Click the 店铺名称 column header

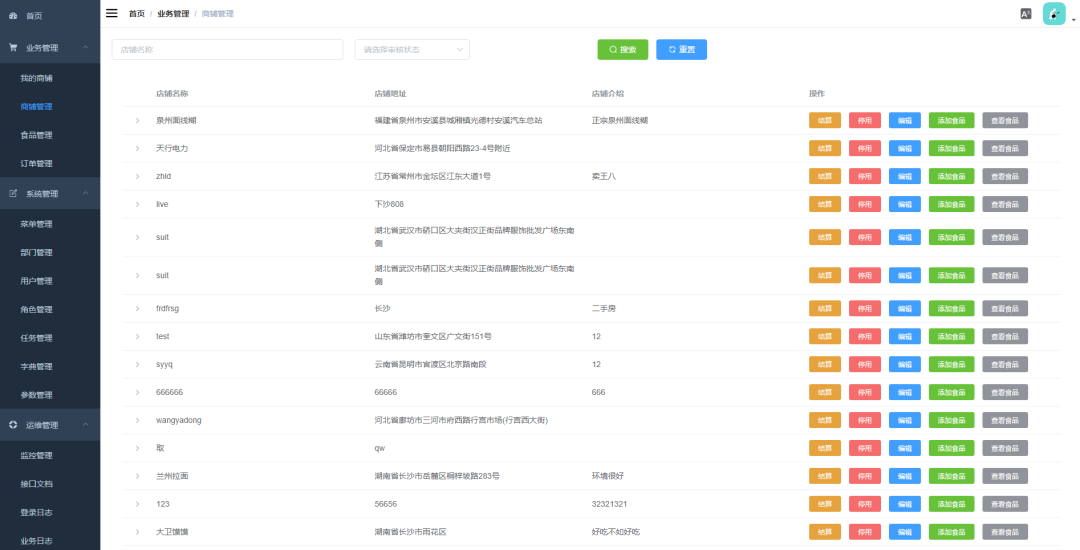[172, 94]
